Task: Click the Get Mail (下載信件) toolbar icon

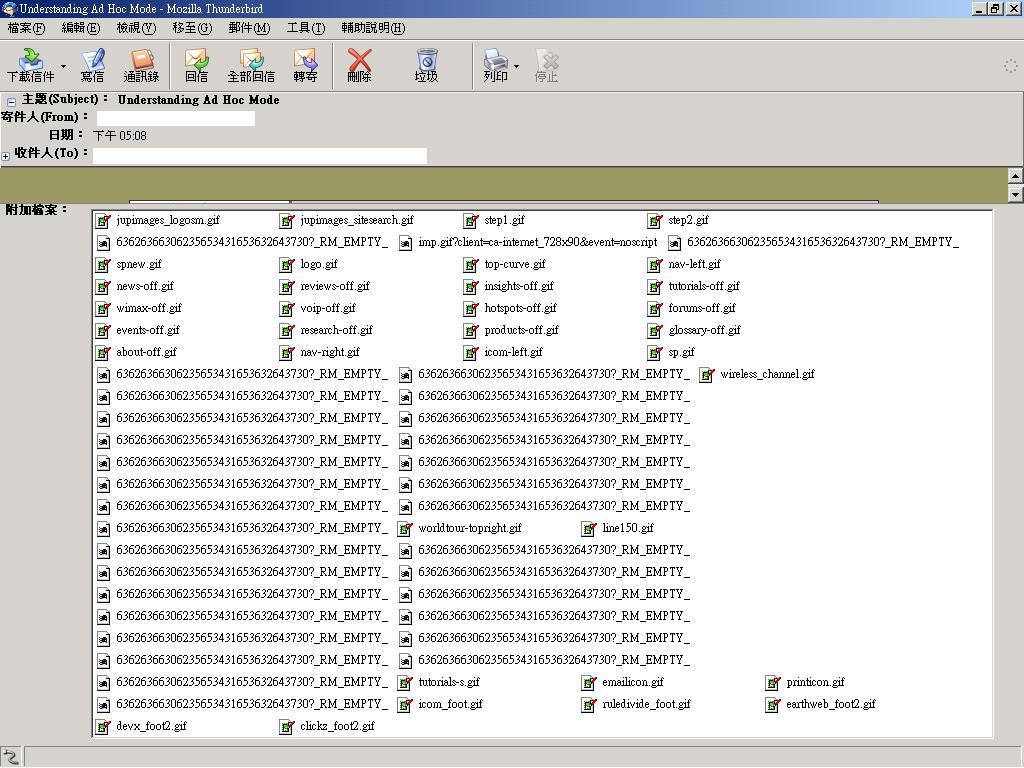Action: pos(30,61)
